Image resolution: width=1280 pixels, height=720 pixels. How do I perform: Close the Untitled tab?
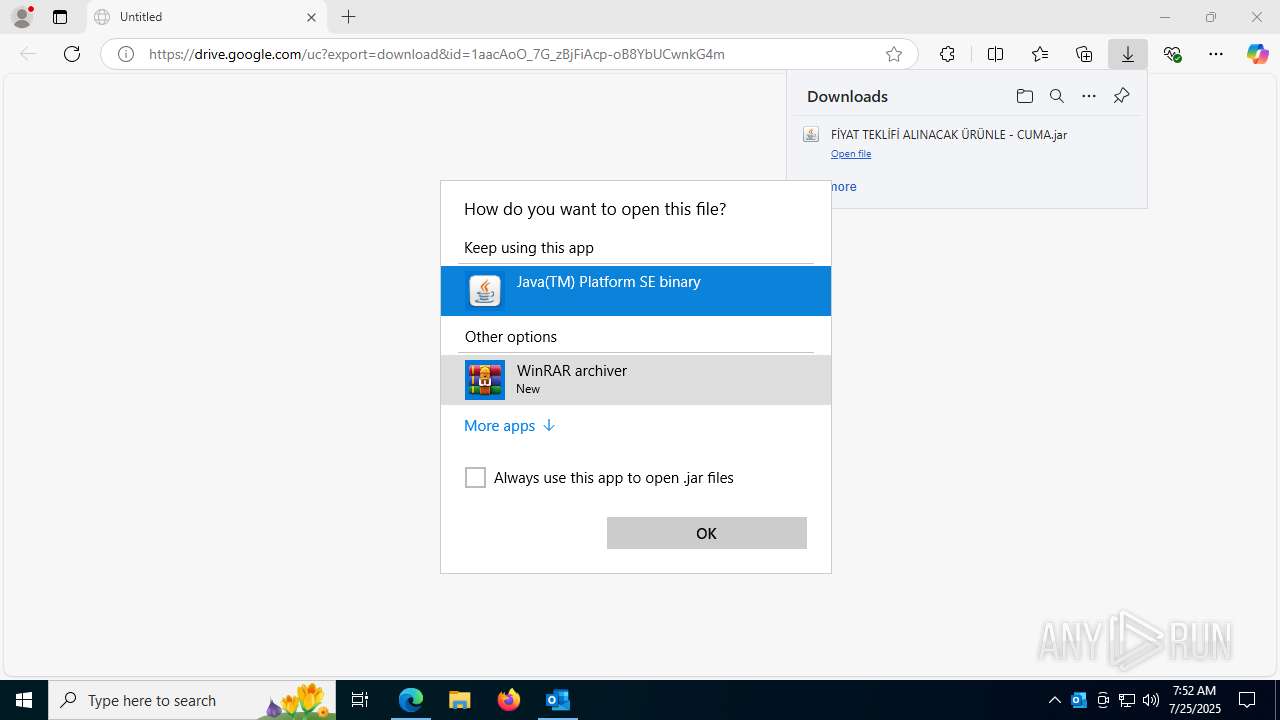pos(311,17)
